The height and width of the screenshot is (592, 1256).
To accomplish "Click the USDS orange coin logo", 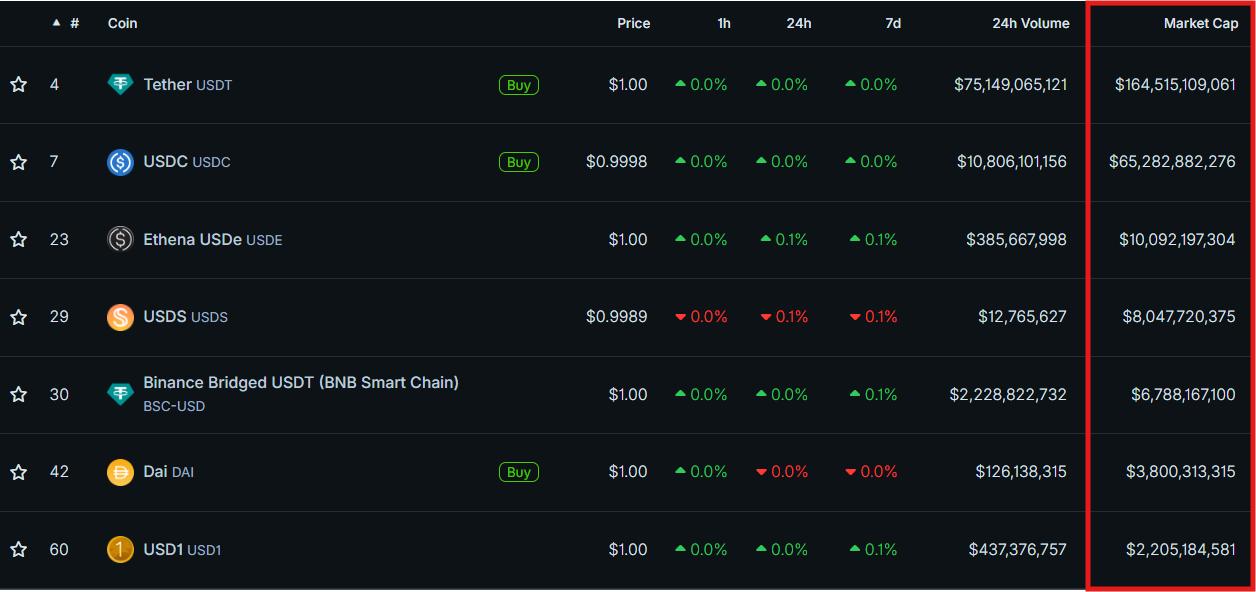I will (x=120, y=317).
